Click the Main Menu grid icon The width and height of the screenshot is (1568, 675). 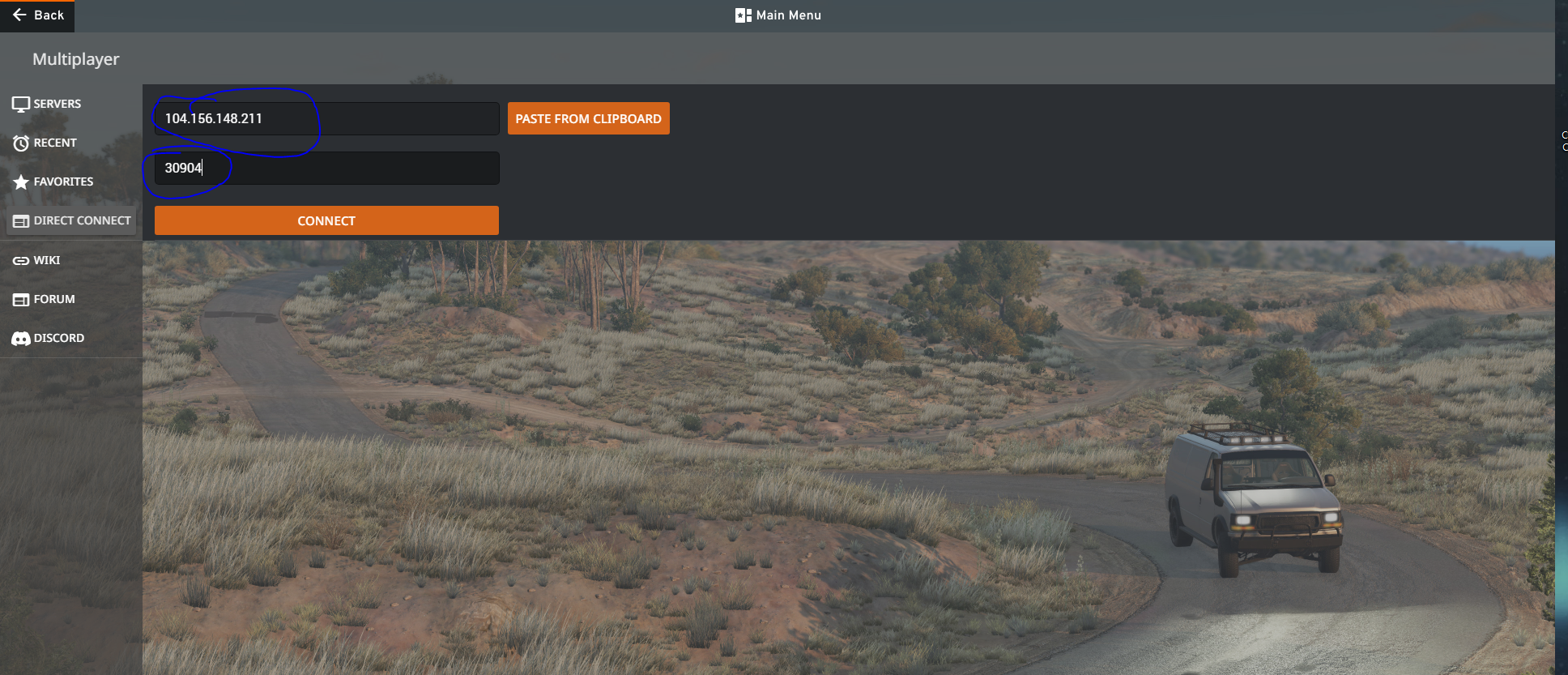click(x=743, y=15)
